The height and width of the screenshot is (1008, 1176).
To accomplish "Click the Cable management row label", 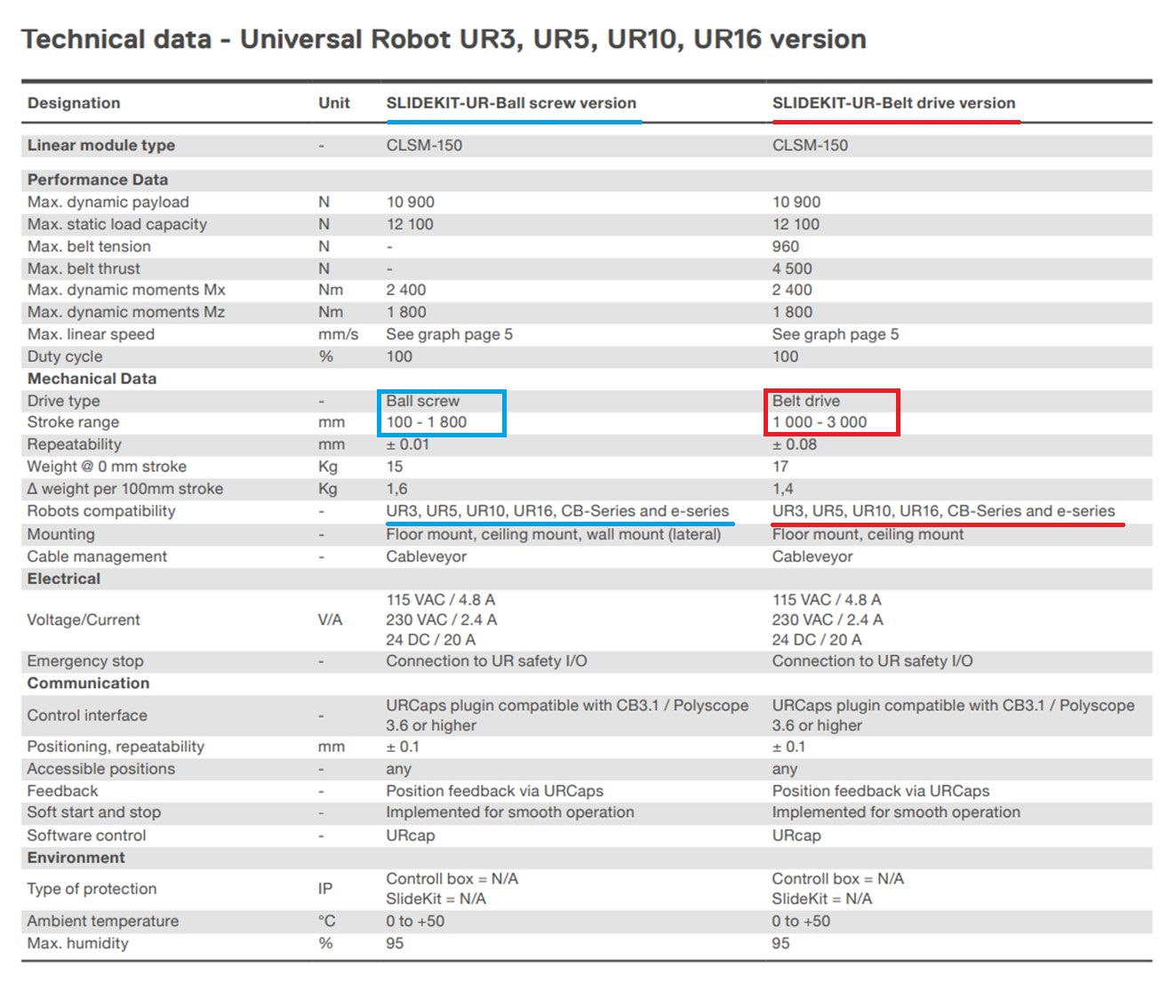I will pyautogui.click(x=97, y=556).
